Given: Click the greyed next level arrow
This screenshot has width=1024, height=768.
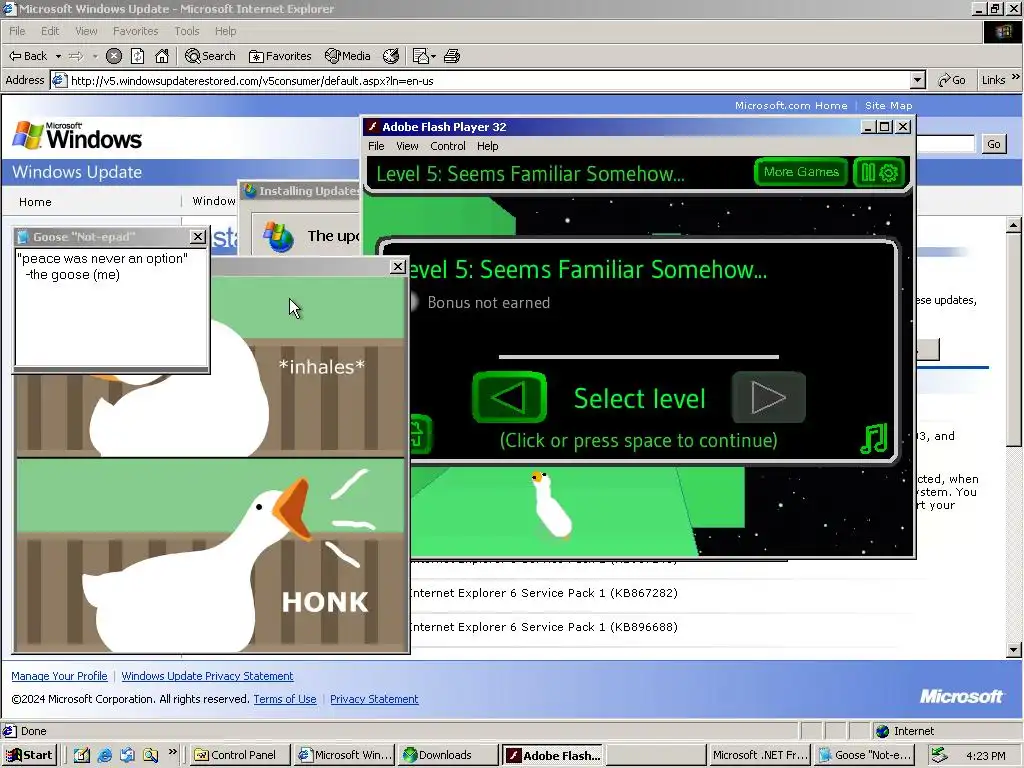Looking at the screenshot, I should pyautogui.click(x=768, y=396).
